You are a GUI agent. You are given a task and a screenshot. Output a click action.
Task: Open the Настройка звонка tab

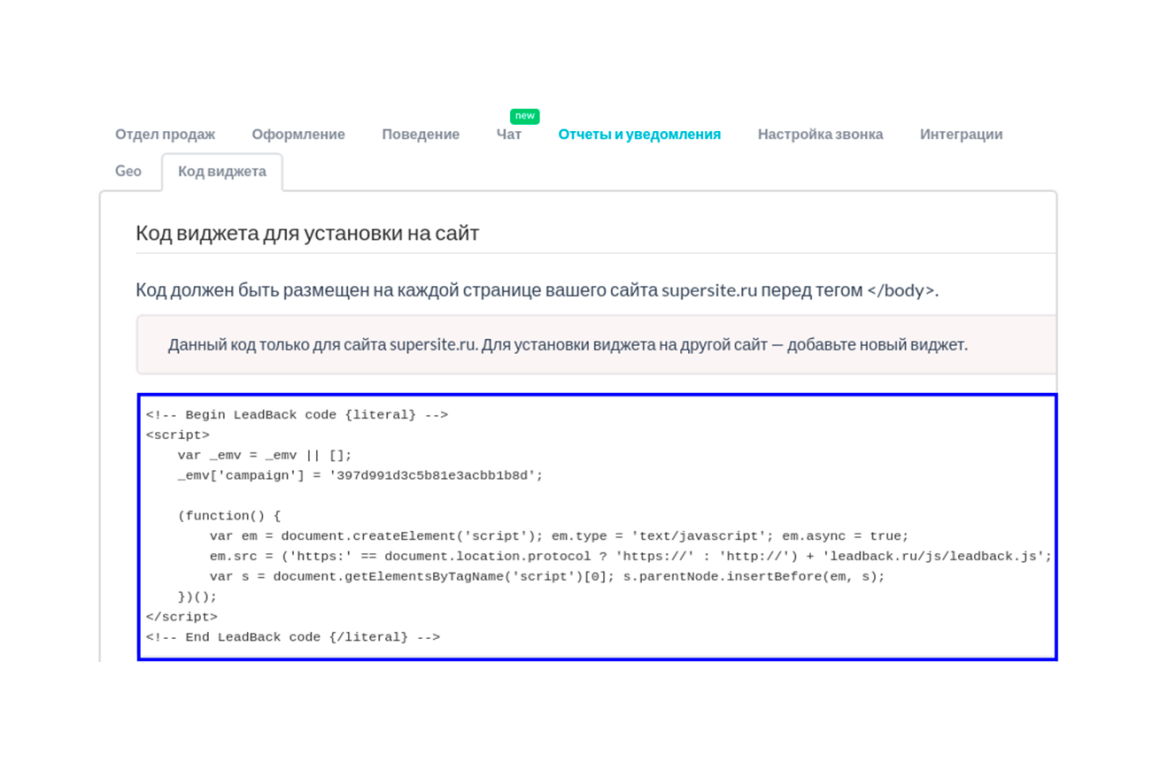[820, 134]
